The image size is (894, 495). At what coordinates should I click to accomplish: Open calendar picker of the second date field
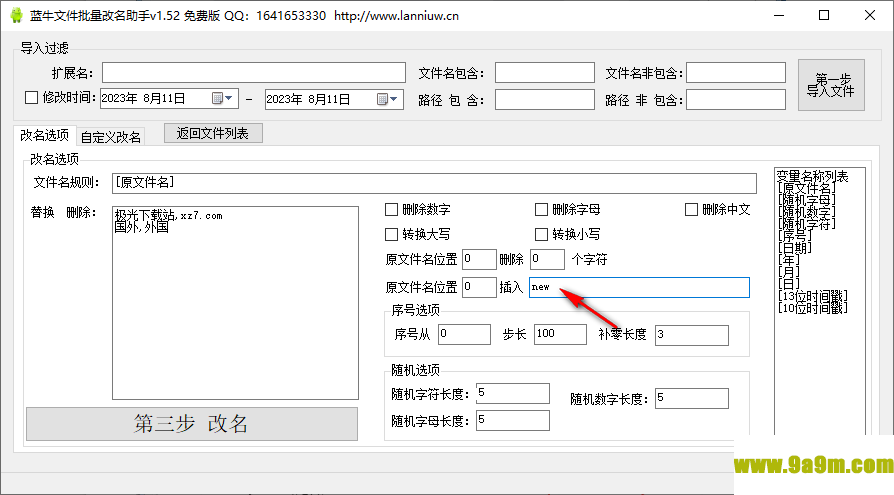tap(388, 99)
